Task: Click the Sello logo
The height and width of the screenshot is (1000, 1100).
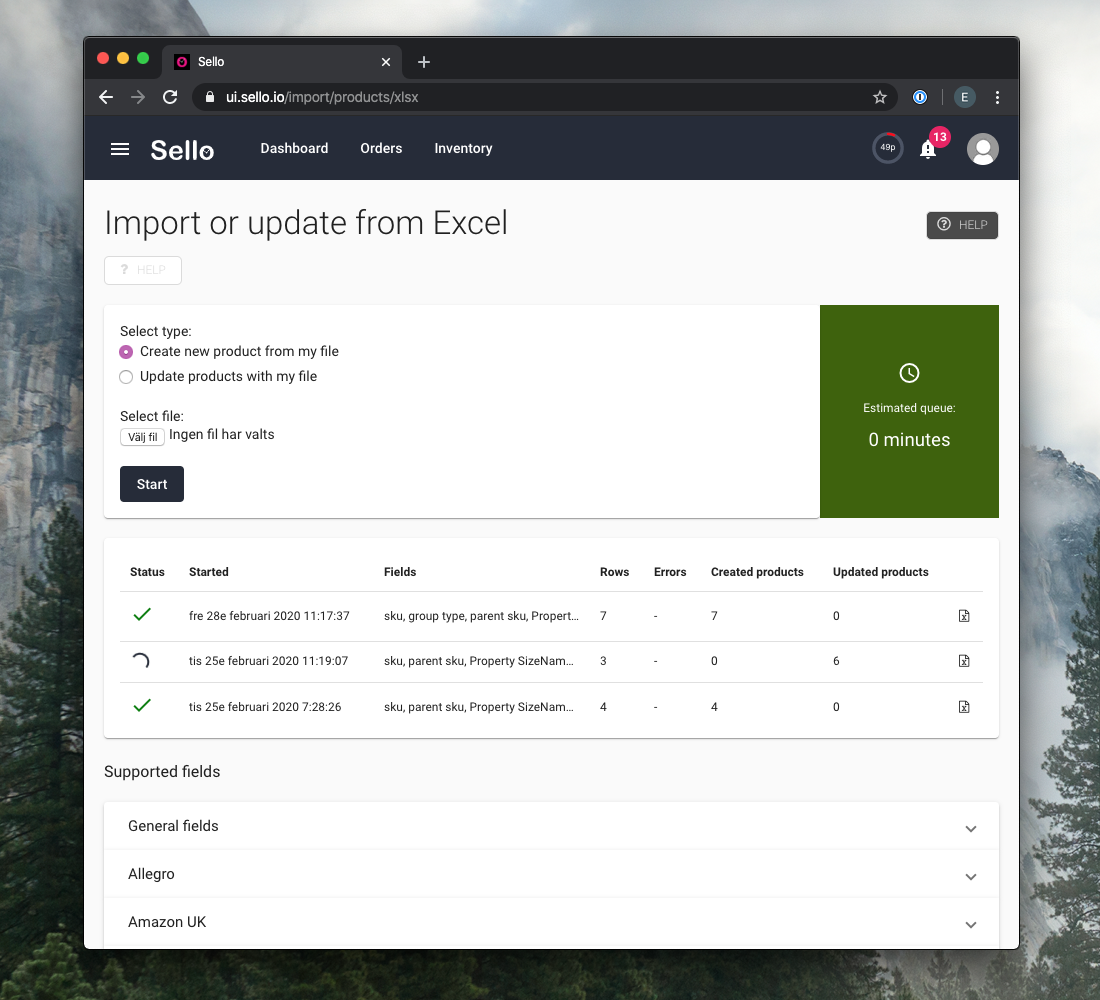Action: click(182, 149)
